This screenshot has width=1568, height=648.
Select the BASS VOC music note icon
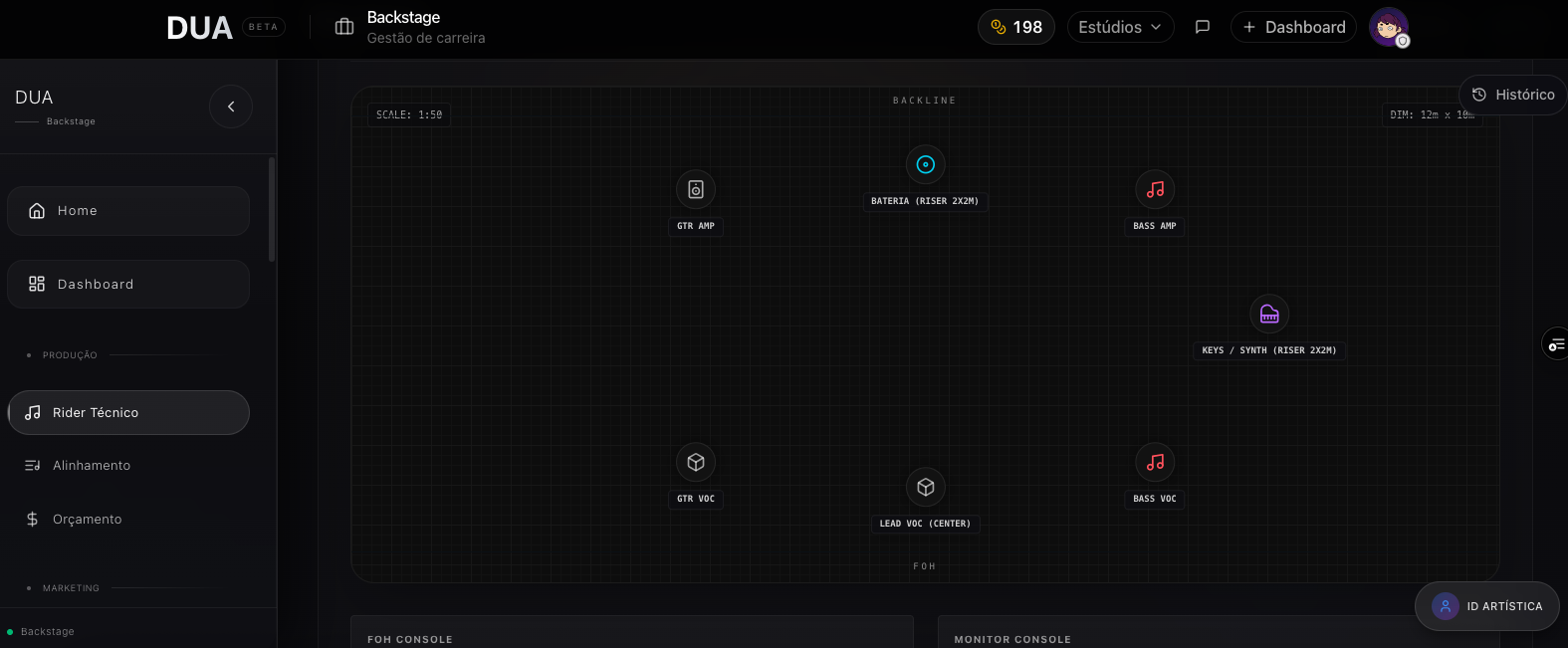pos(1155,463)
